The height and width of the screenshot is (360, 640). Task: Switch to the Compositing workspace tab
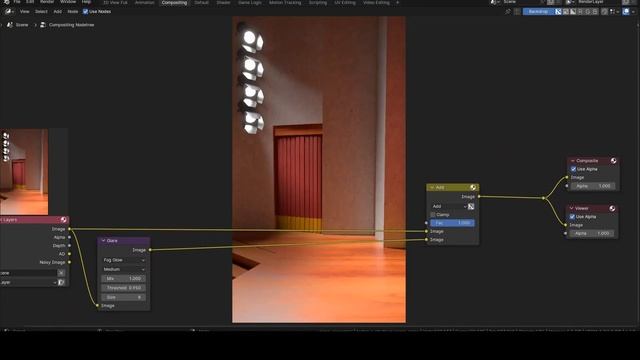(174, 2)
